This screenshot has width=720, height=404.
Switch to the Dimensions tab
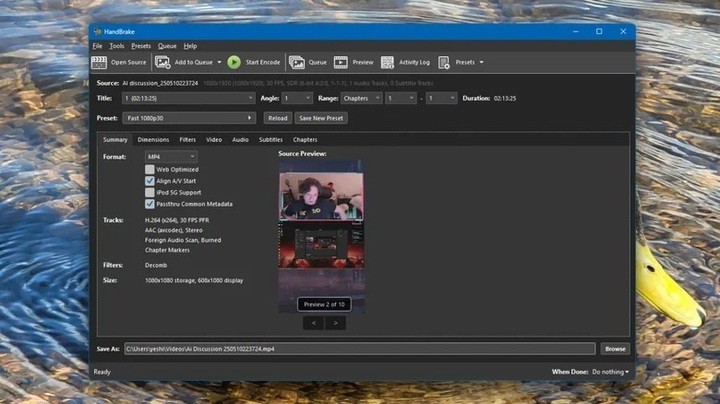[153, 140]
